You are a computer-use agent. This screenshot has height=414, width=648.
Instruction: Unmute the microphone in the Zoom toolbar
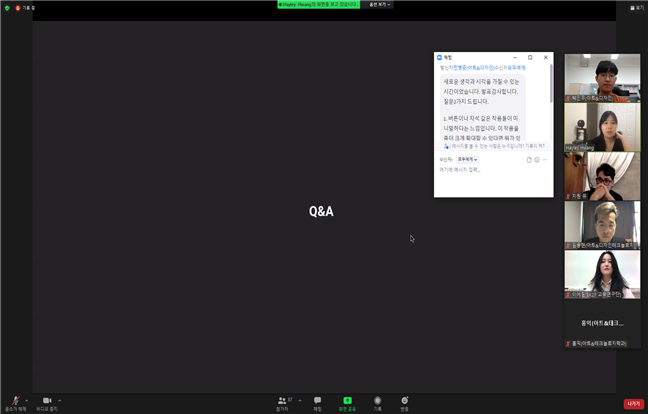[x=14, y=401]
